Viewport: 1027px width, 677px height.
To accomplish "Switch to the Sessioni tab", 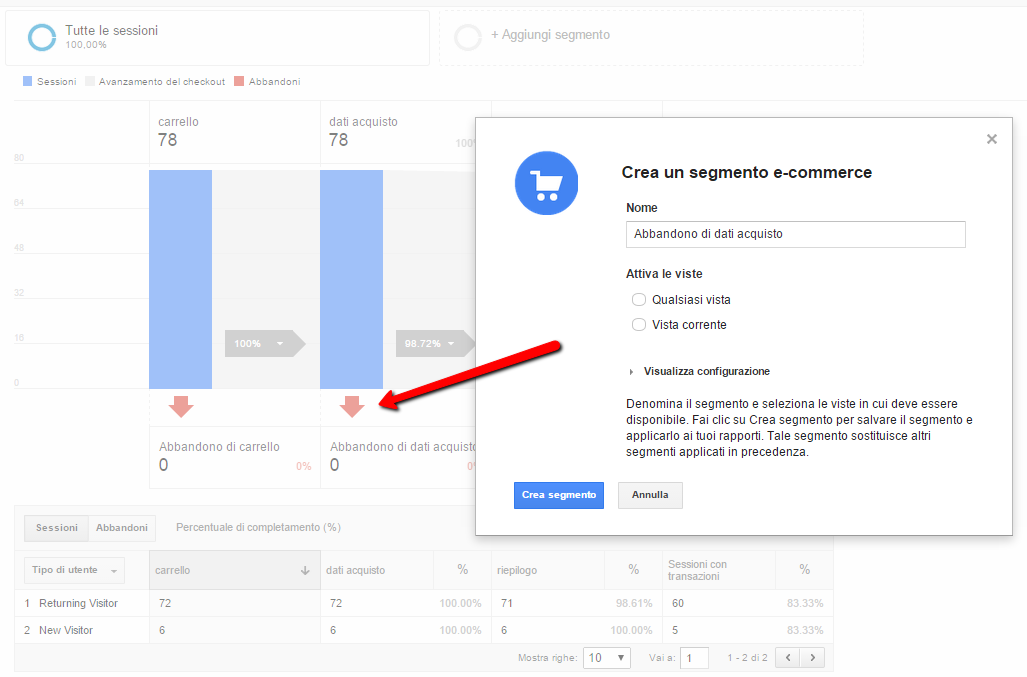I will coord(57,528).
